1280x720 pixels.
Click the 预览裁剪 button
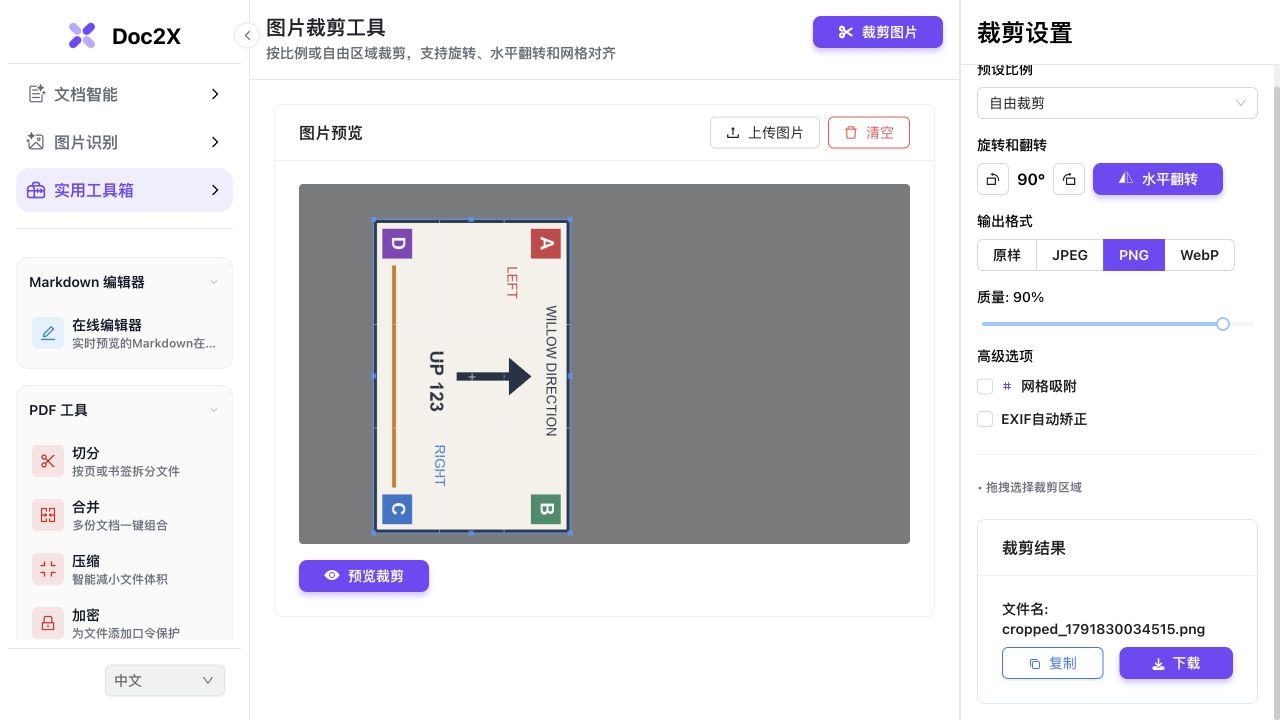[x=364, y=576]
